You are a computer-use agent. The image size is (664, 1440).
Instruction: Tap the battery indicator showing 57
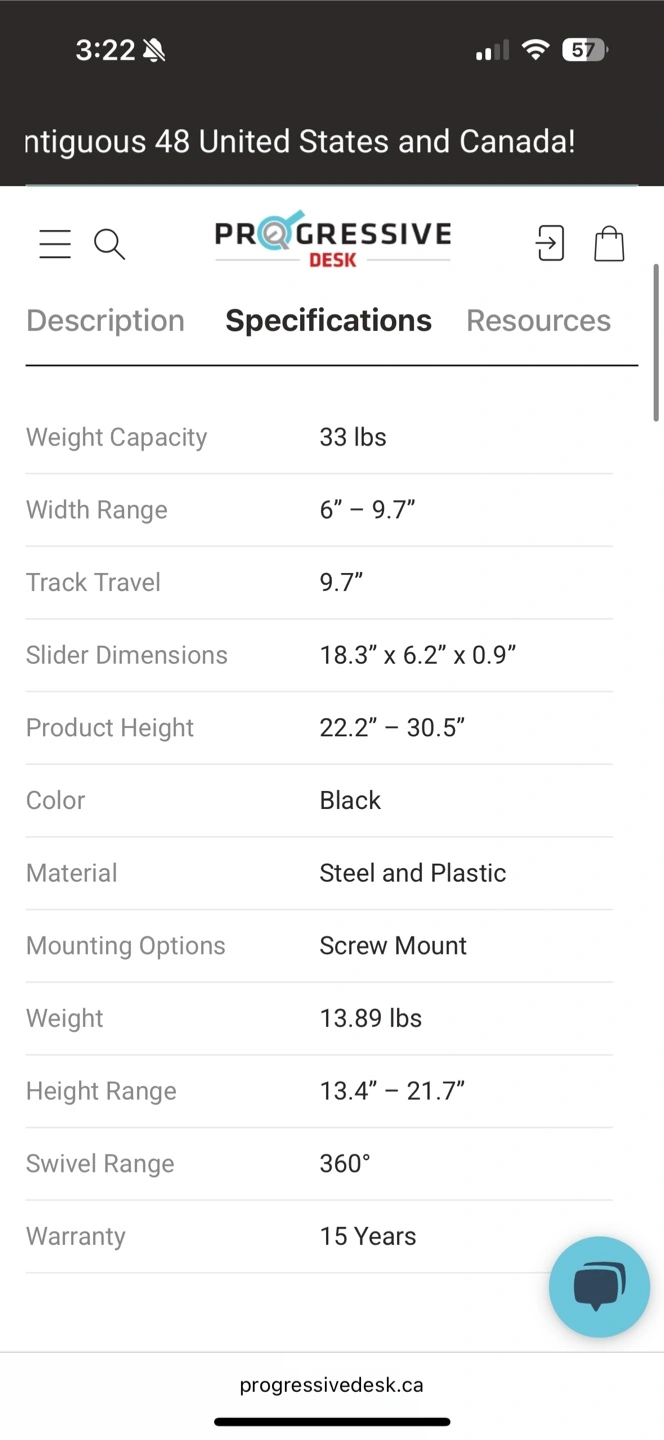click(585, 50)
